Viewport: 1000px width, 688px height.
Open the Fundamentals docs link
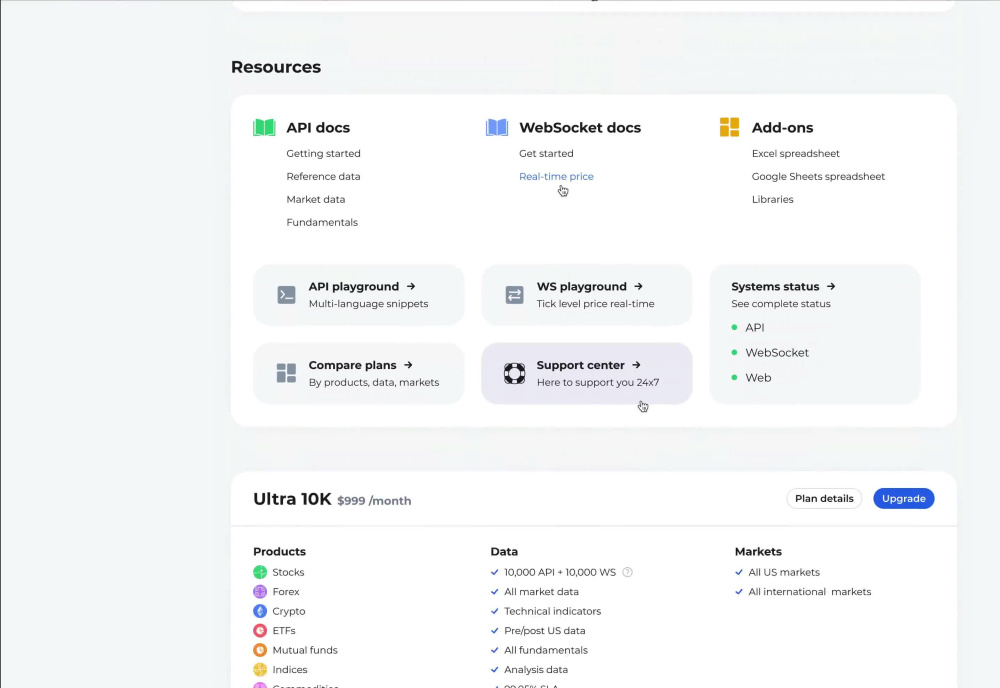pos(322,223)
